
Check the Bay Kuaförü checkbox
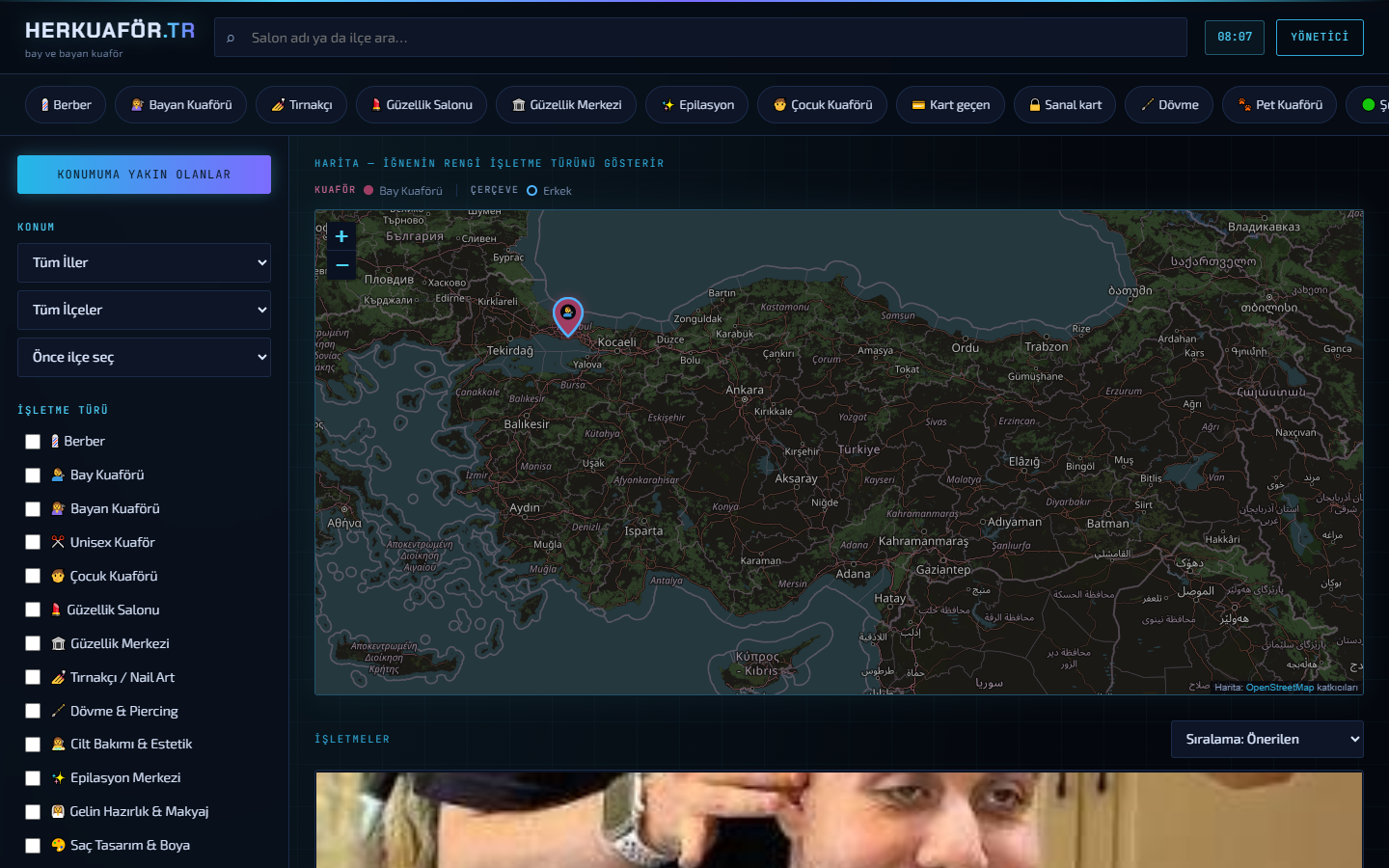(33, 475)
